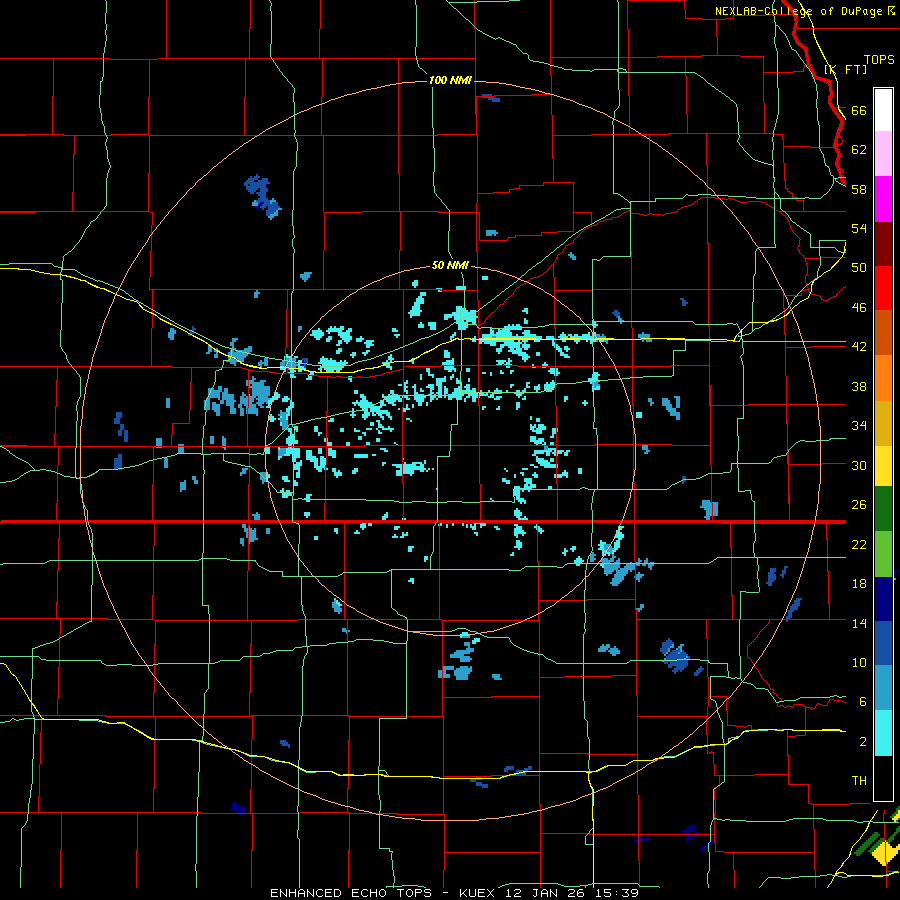Select the navy legend swatch
The width and height of the screenshot is (900, 900).
[x=883, y=599]
